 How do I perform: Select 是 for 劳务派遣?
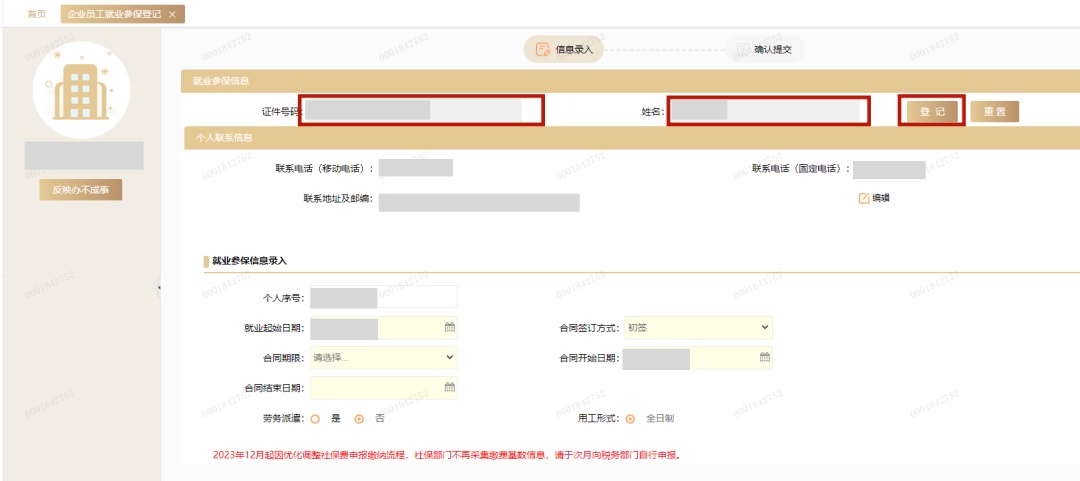(x=315, y=418)
